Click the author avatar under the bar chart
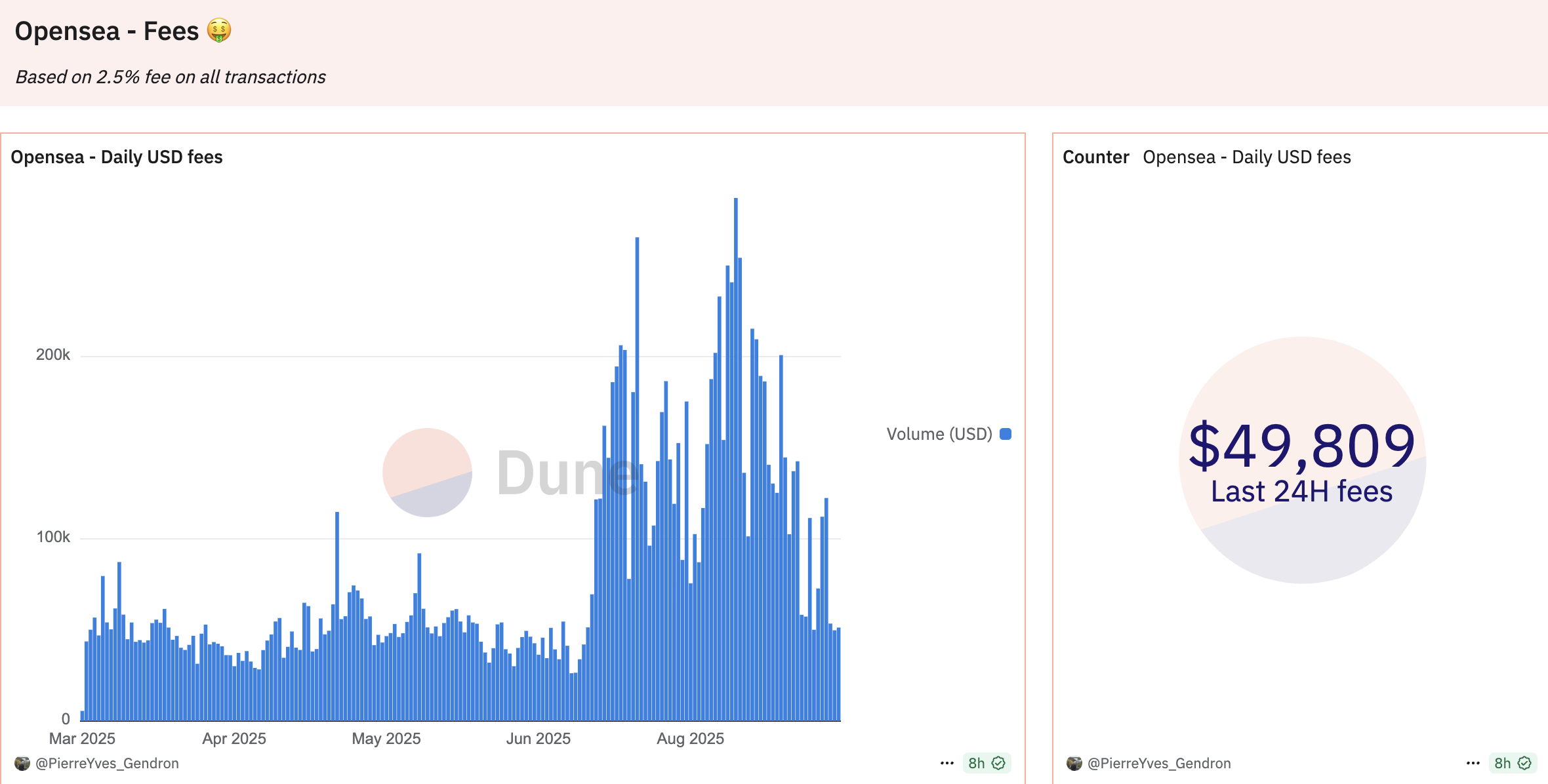The height and width of the screenshot is (784, 1548). click(22, 763)
